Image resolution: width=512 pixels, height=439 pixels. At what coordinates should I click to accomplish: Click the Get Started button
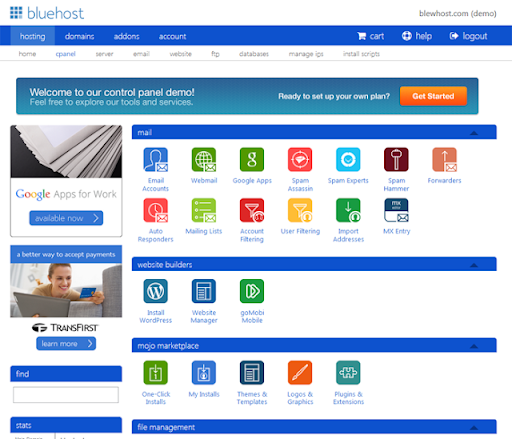[x=433, y=96]
